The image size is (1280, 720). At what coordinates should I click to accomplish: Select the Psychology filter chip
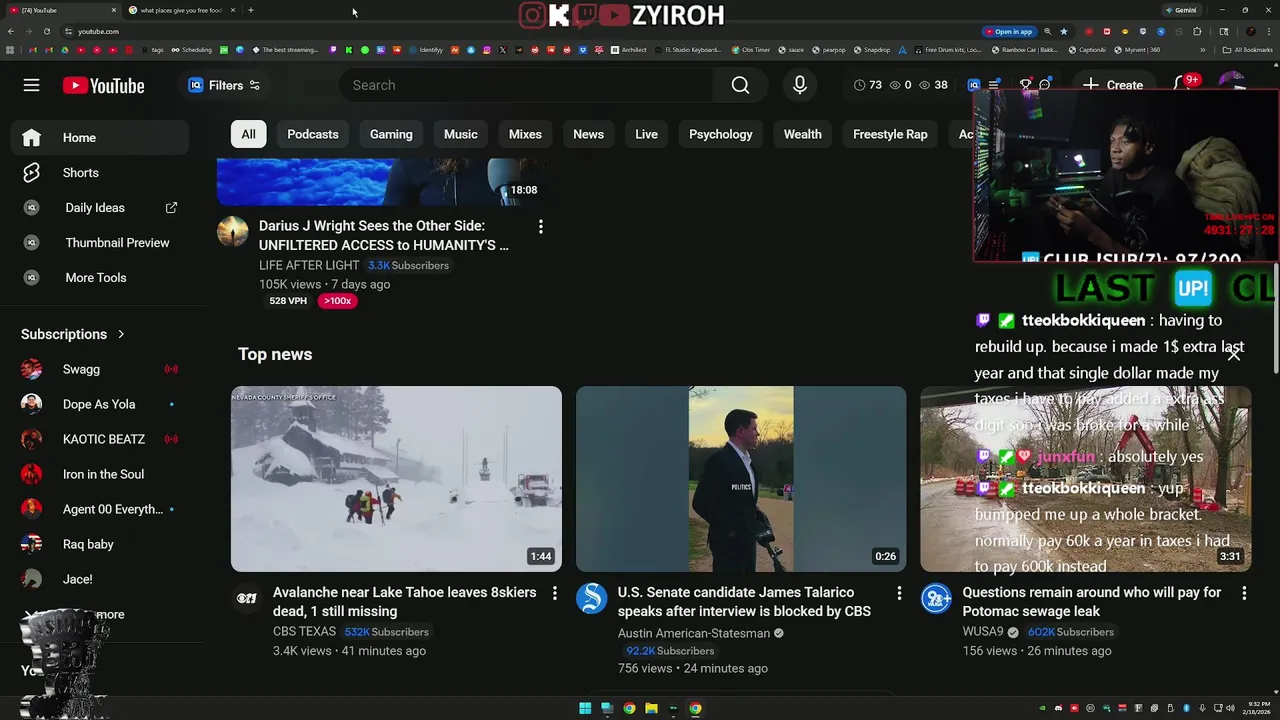coord(721,134)
